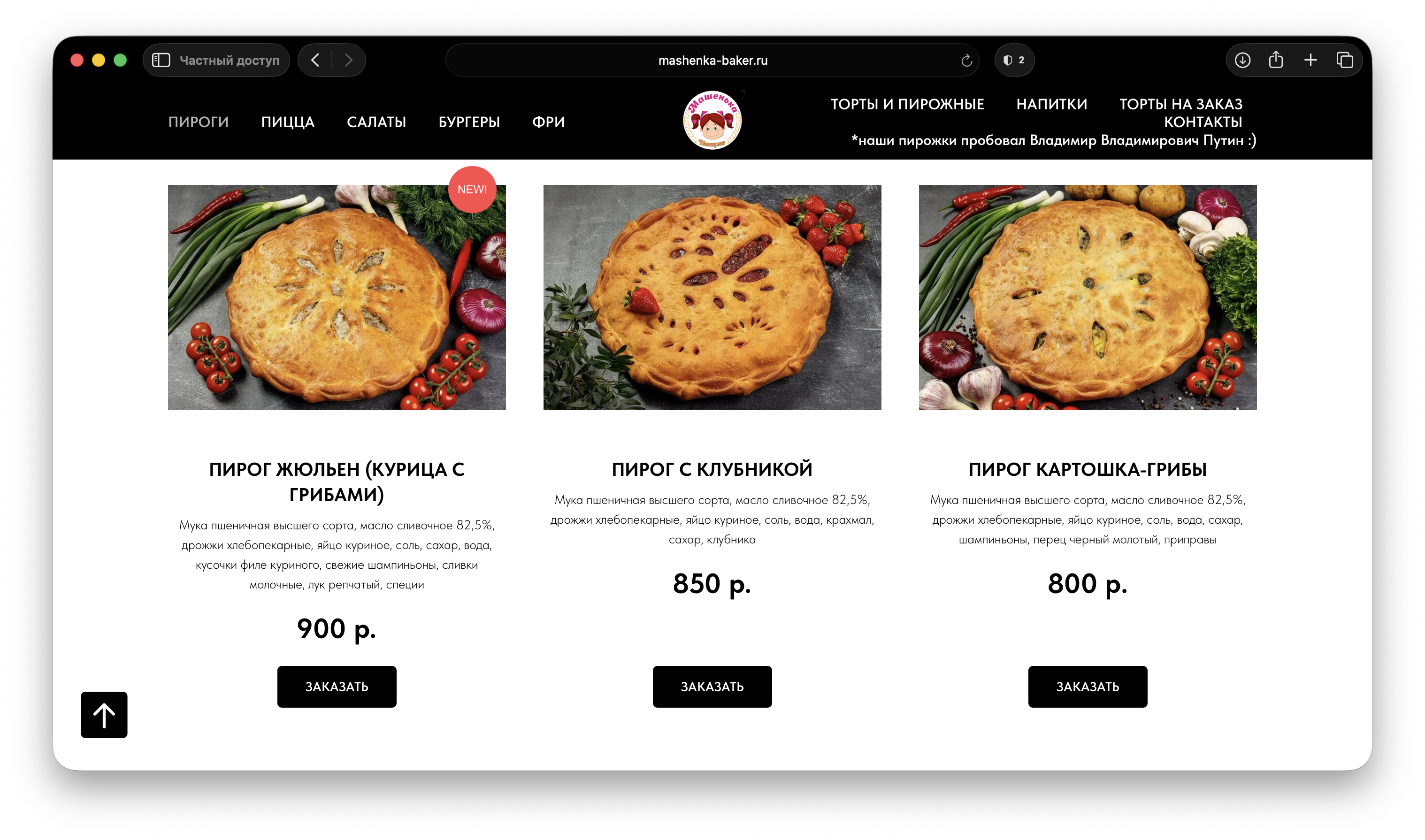1425x840 pixels.
Task: Open the share icon in the toolbar
Action: (1276, 60)
